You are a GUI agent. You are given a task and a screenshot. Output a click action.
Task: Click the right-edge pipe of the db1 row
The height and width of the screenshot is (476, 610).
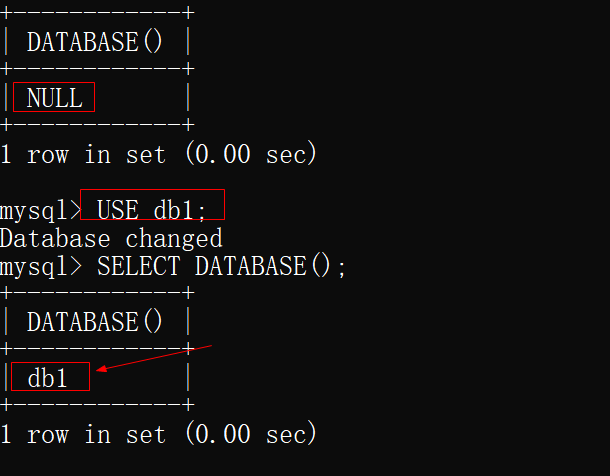(x=188, y=378)
